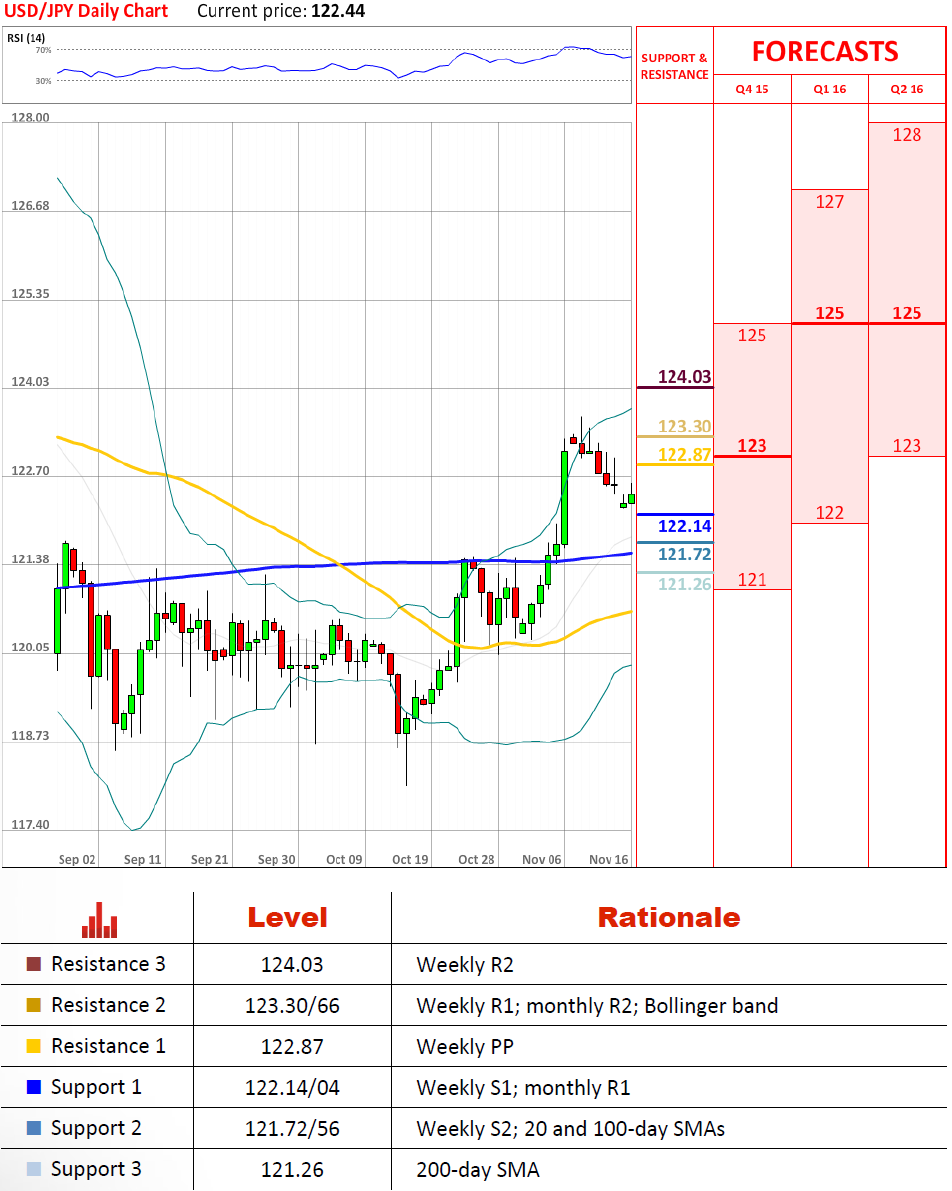This screenshot has height=1191, width=952.
Task: Click the Resistance 2 gold color swatch
Action: [x=33, y=1005]
